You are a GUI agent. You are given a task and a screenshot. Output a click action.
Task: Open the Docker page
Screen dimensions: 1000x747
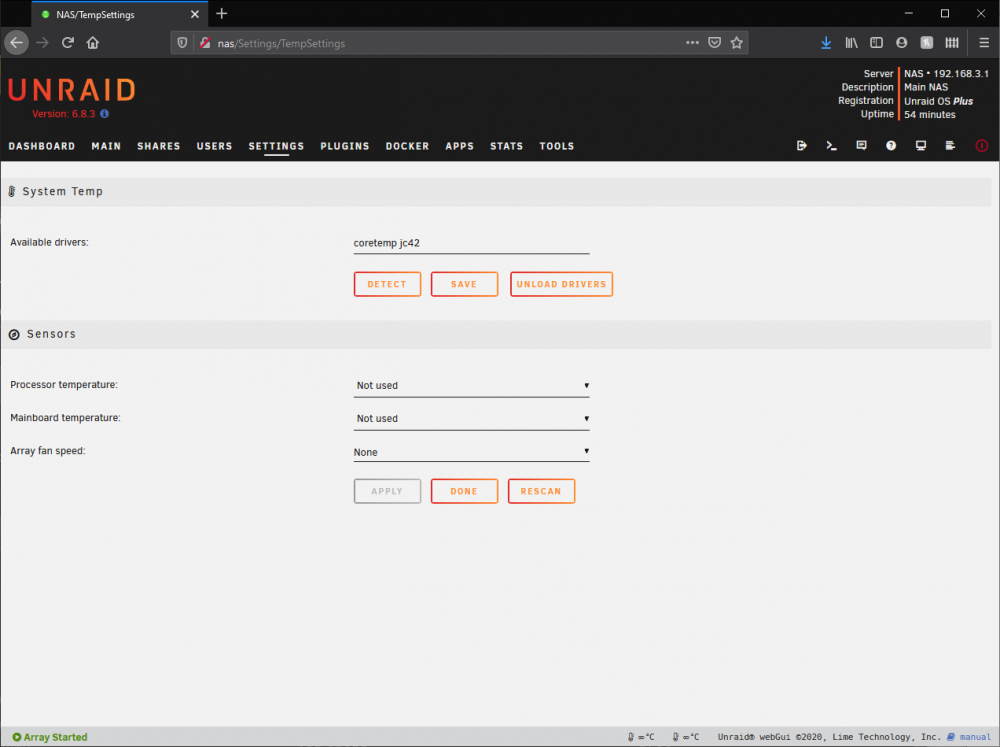(408, 146)
